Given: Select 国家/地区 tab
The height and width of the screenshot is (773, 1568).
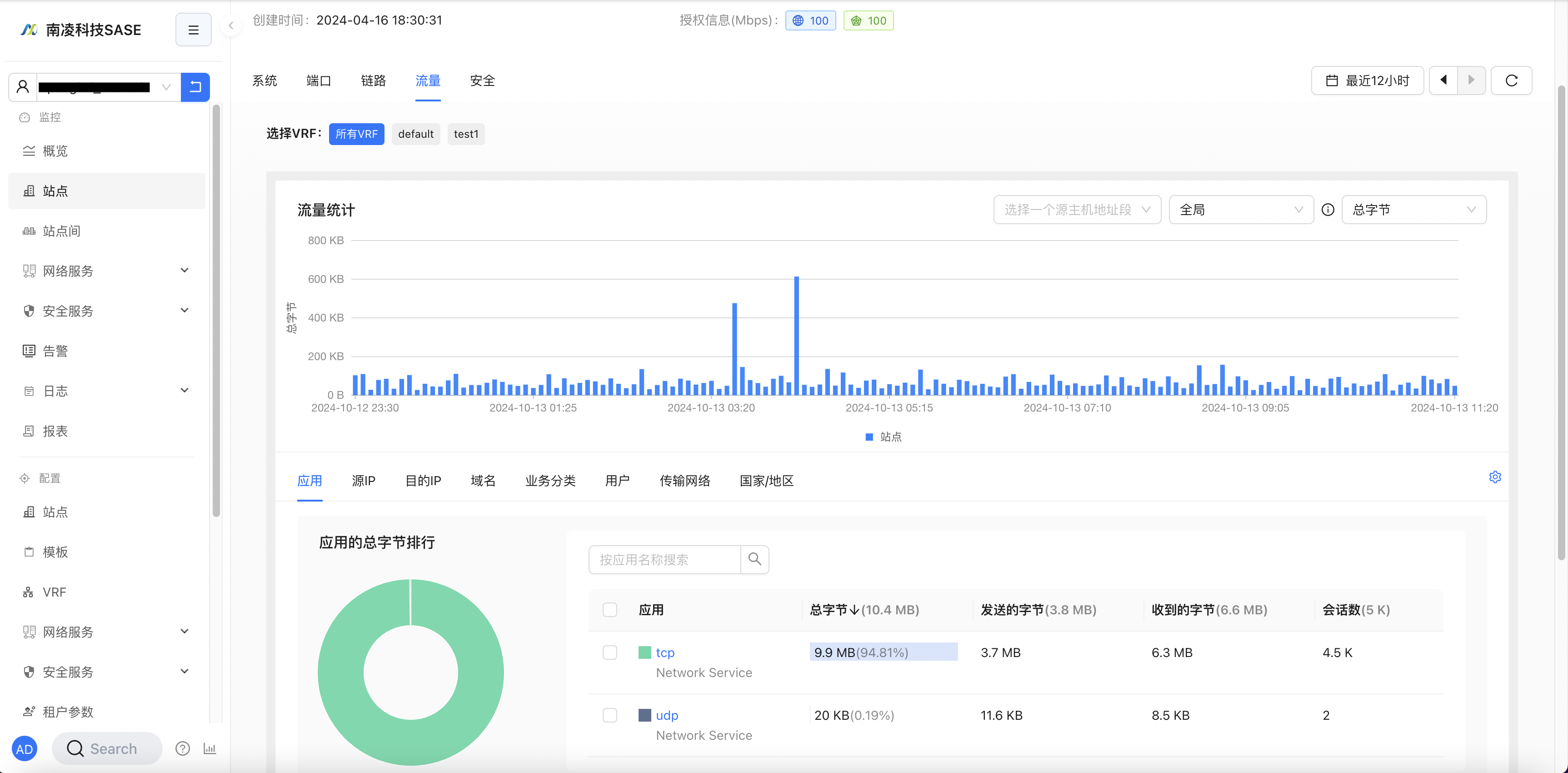Looking at the screenshot, I should 766,481.
